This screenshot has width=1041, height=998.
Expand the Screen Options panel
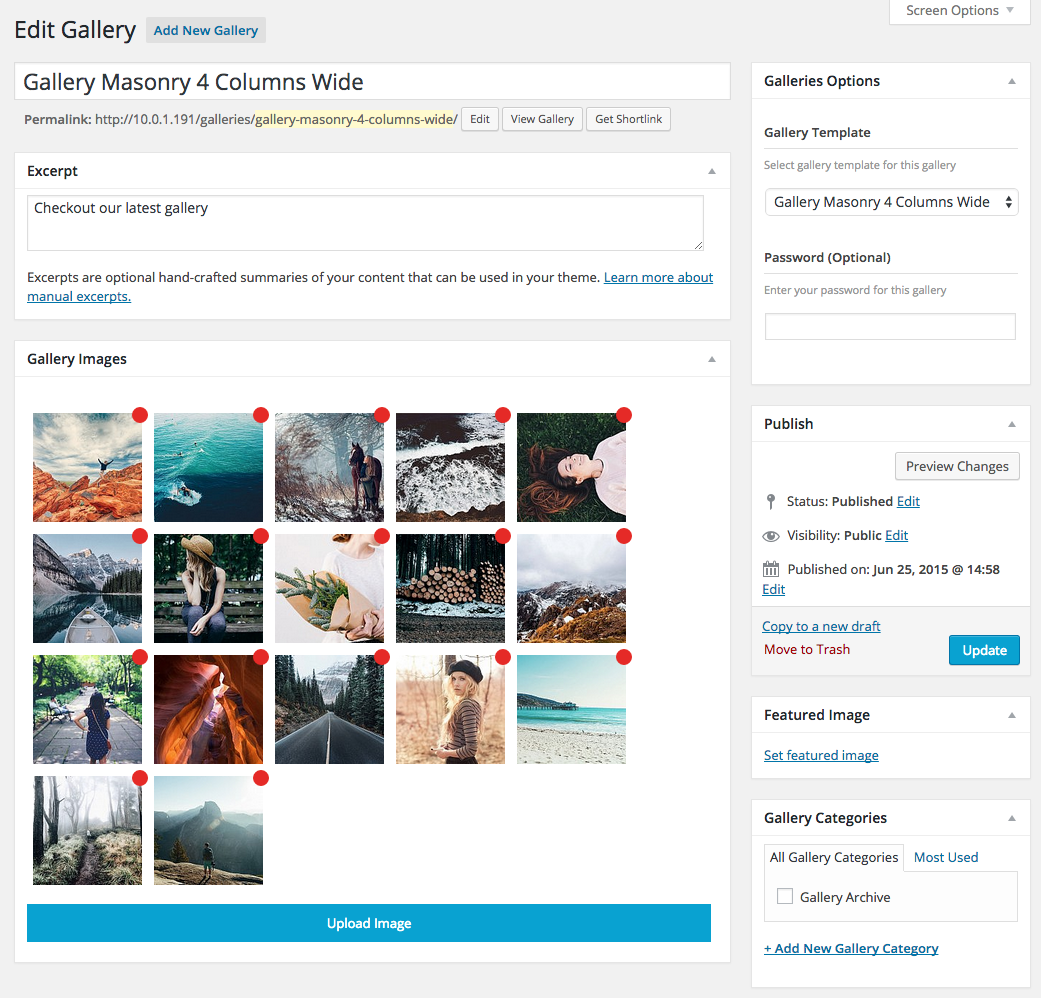(x=957, y=11)
